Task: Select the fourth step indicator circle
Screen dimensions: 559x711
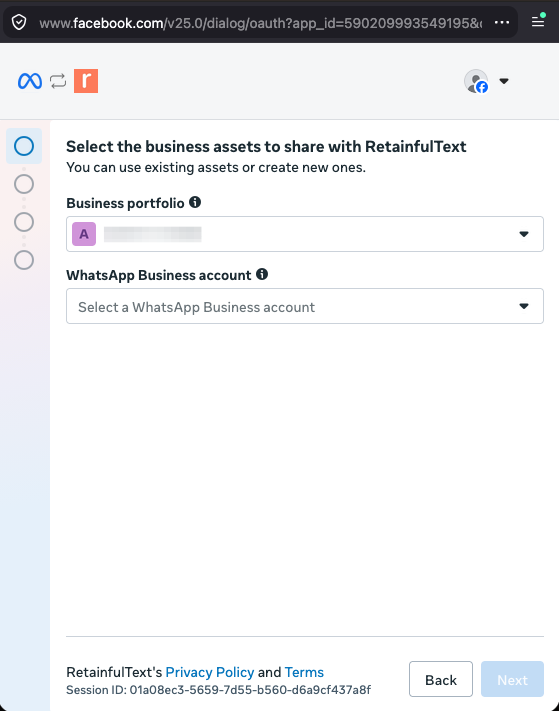Action: pyautogui.click(x=24, y=260)
